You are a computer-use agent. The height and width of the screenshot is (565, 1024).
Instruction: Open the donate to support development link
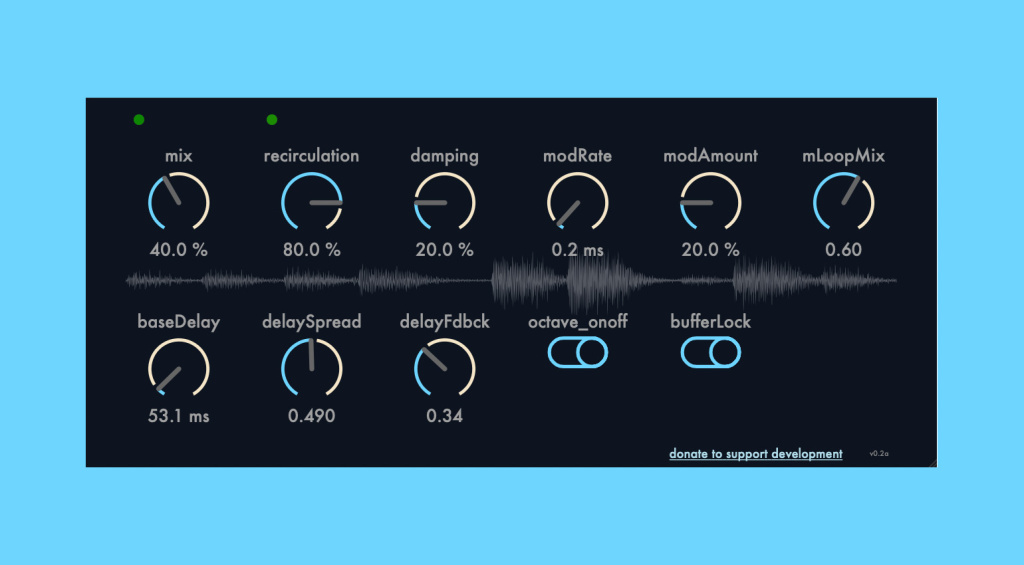tap(755, 454)
